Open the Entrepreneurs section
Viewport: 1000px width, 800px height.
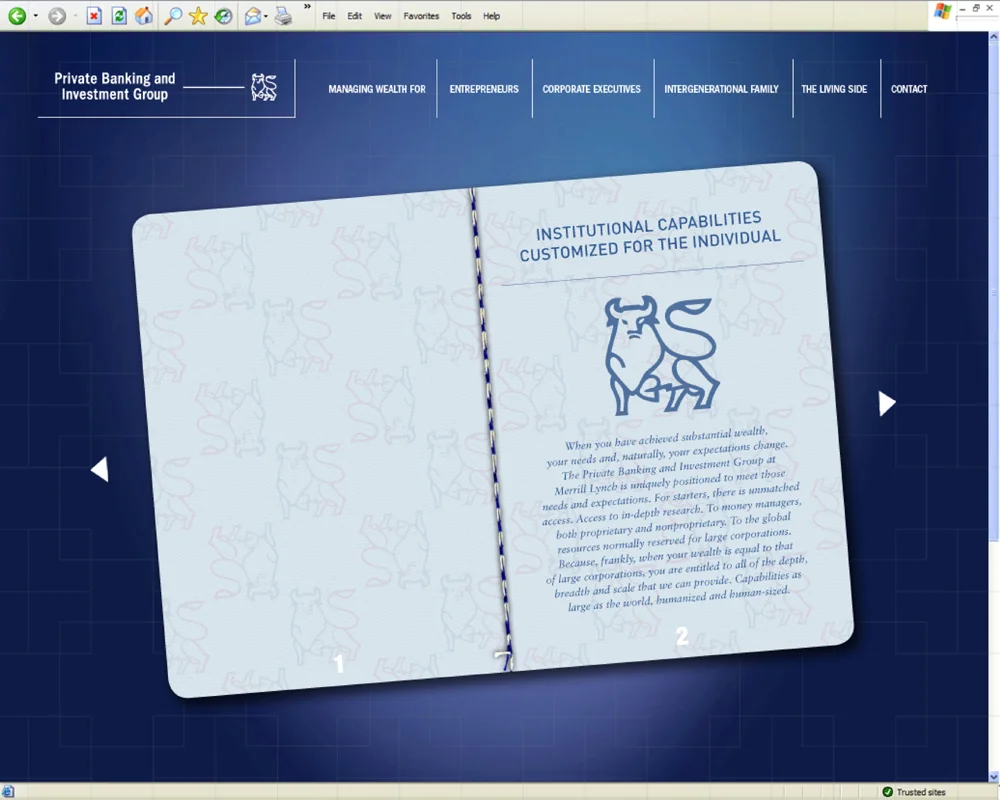[x=484, y=89]
